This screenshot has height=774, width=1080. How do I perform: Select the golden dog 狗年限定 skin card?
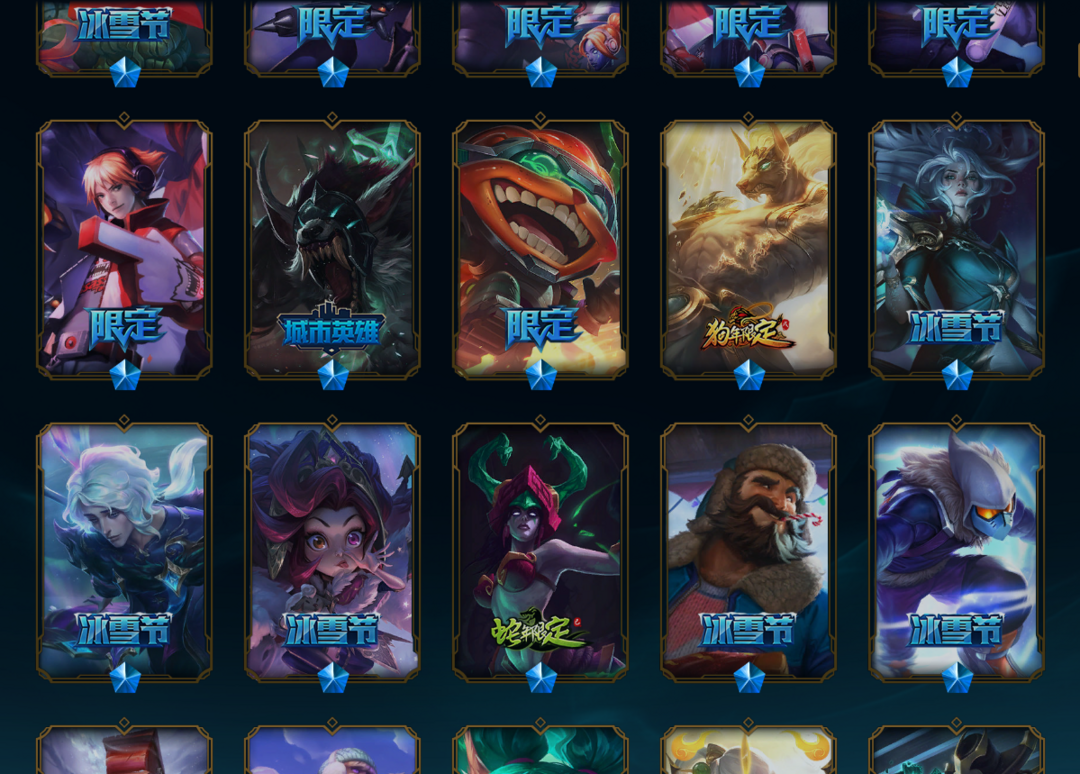point(748,249)
